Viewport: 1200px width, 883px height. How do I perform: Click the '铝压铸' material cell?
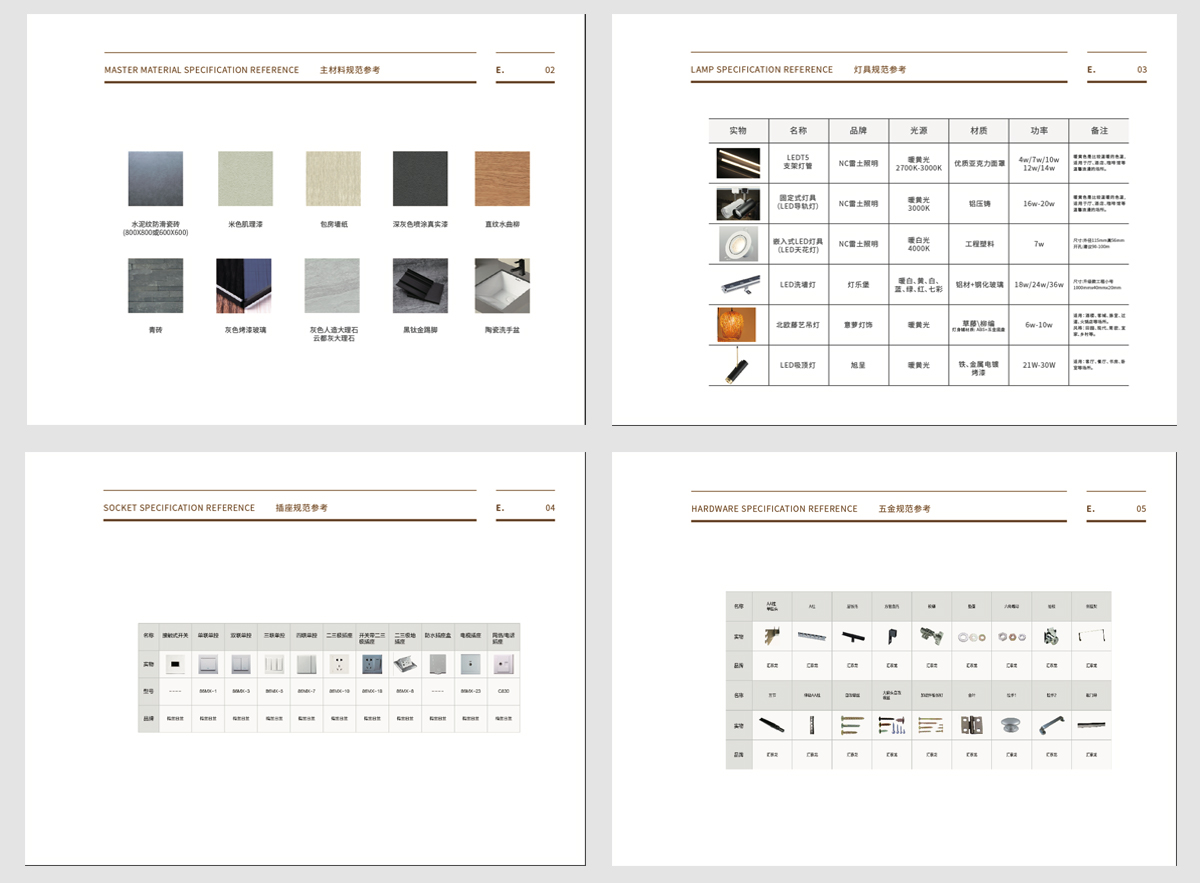click(x=979, y=204)
